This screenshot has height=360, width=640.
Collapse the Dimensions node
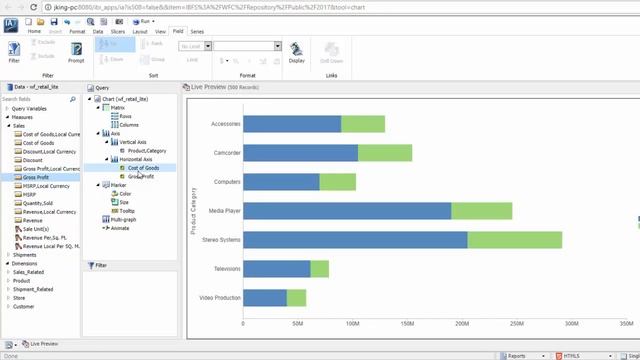(7, 263)
